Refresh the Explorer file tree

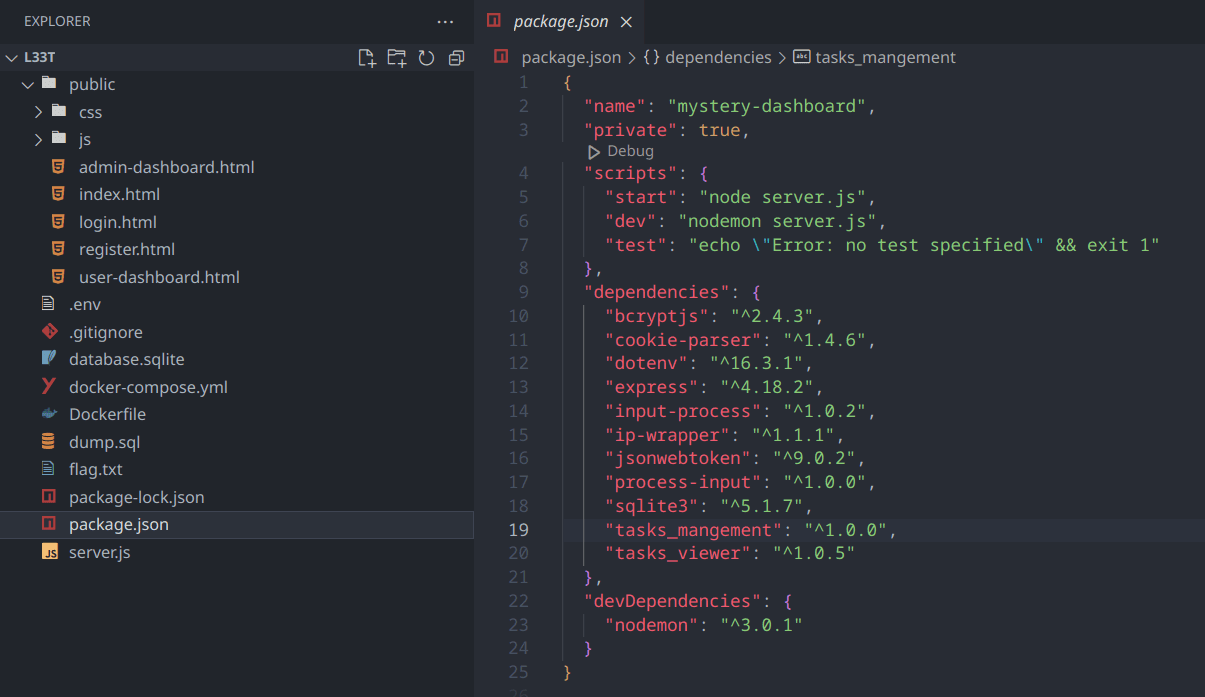point(426,58)
